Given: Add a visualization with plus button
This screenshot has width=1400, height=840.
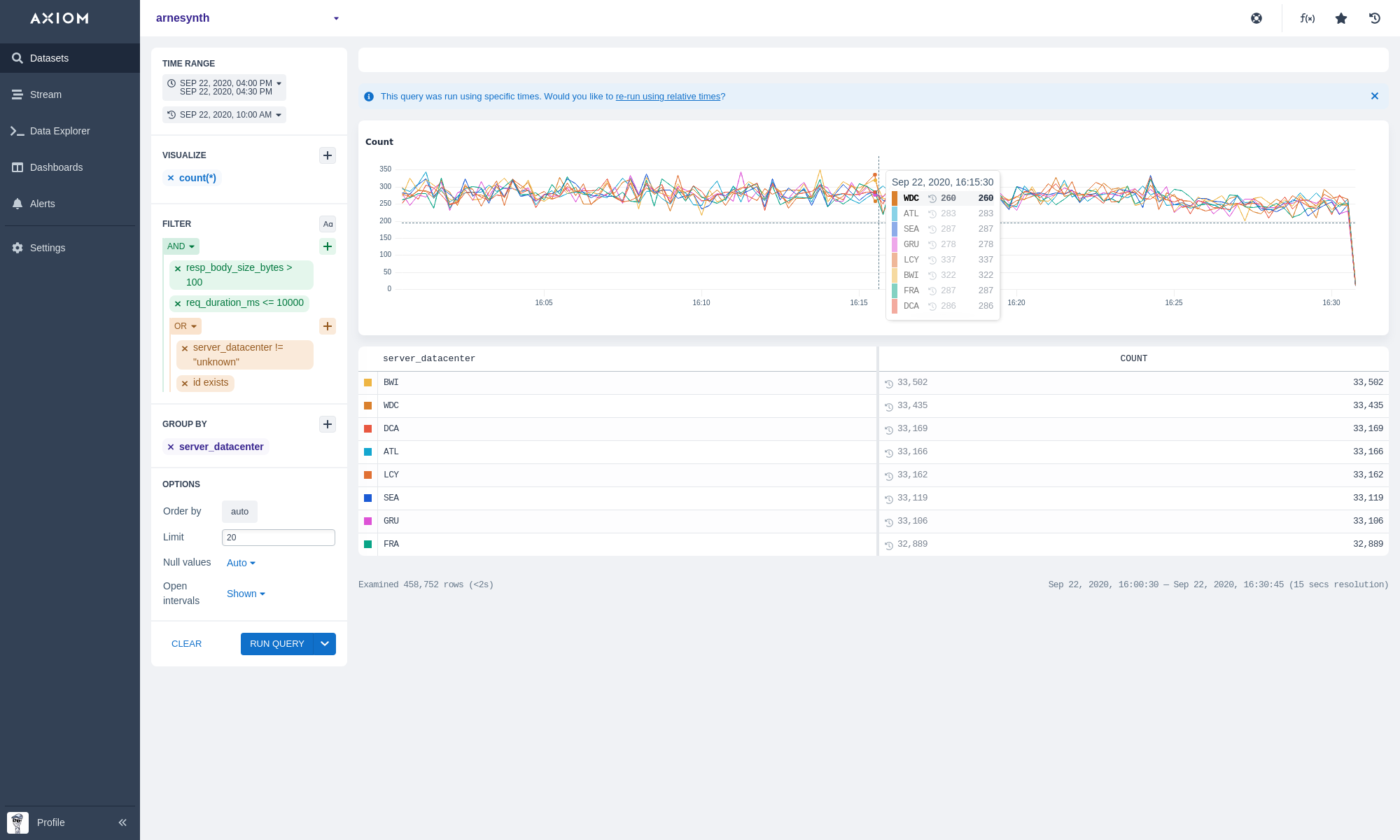Looking at the screenshot, I should tap(328, 155).
